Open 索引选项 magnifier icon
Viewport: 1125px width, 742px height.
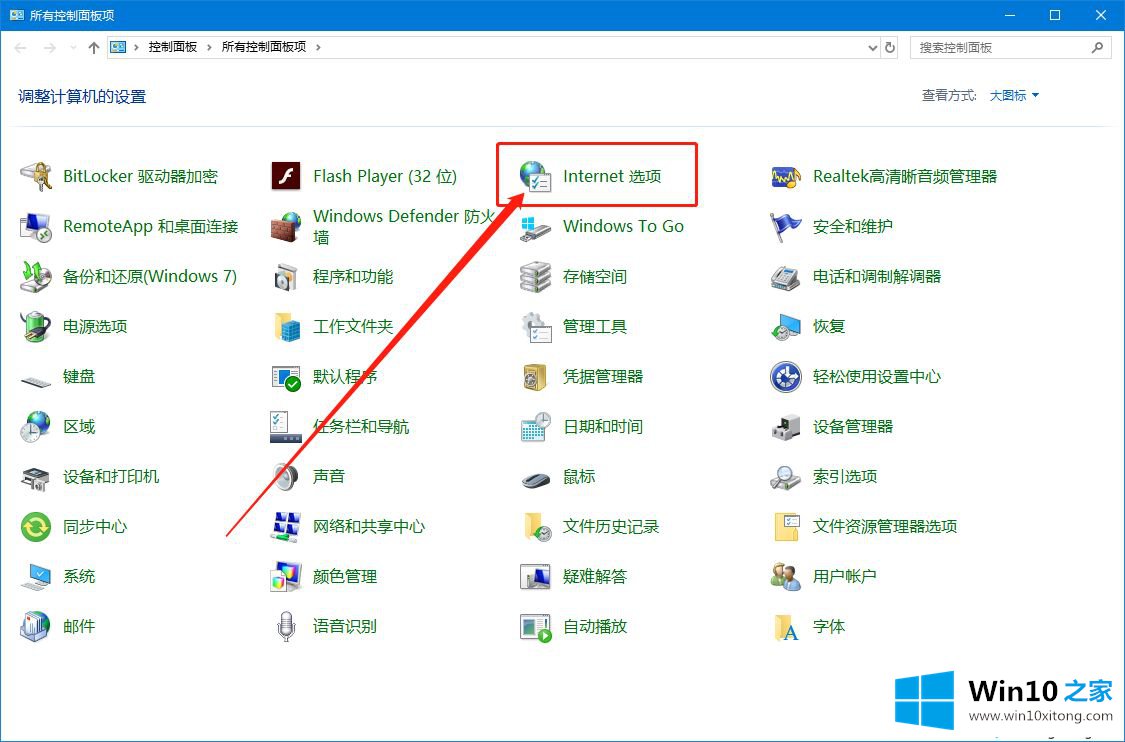click(786, 477)
